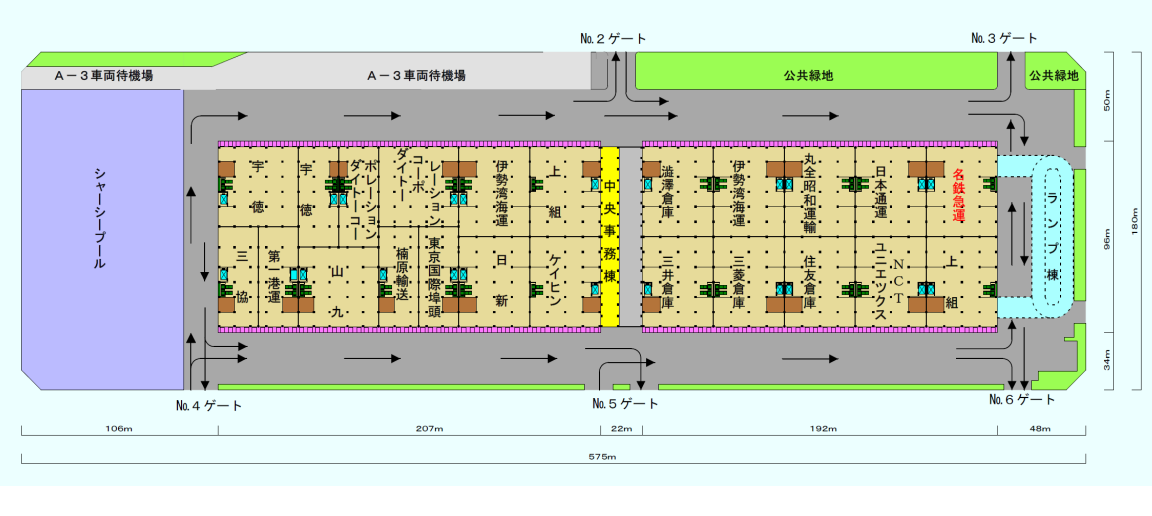The height and width of the screenshot is (516, 1152).
Task: Select the 34m vertical dimension label
Action: click(x=1107, y=360)
